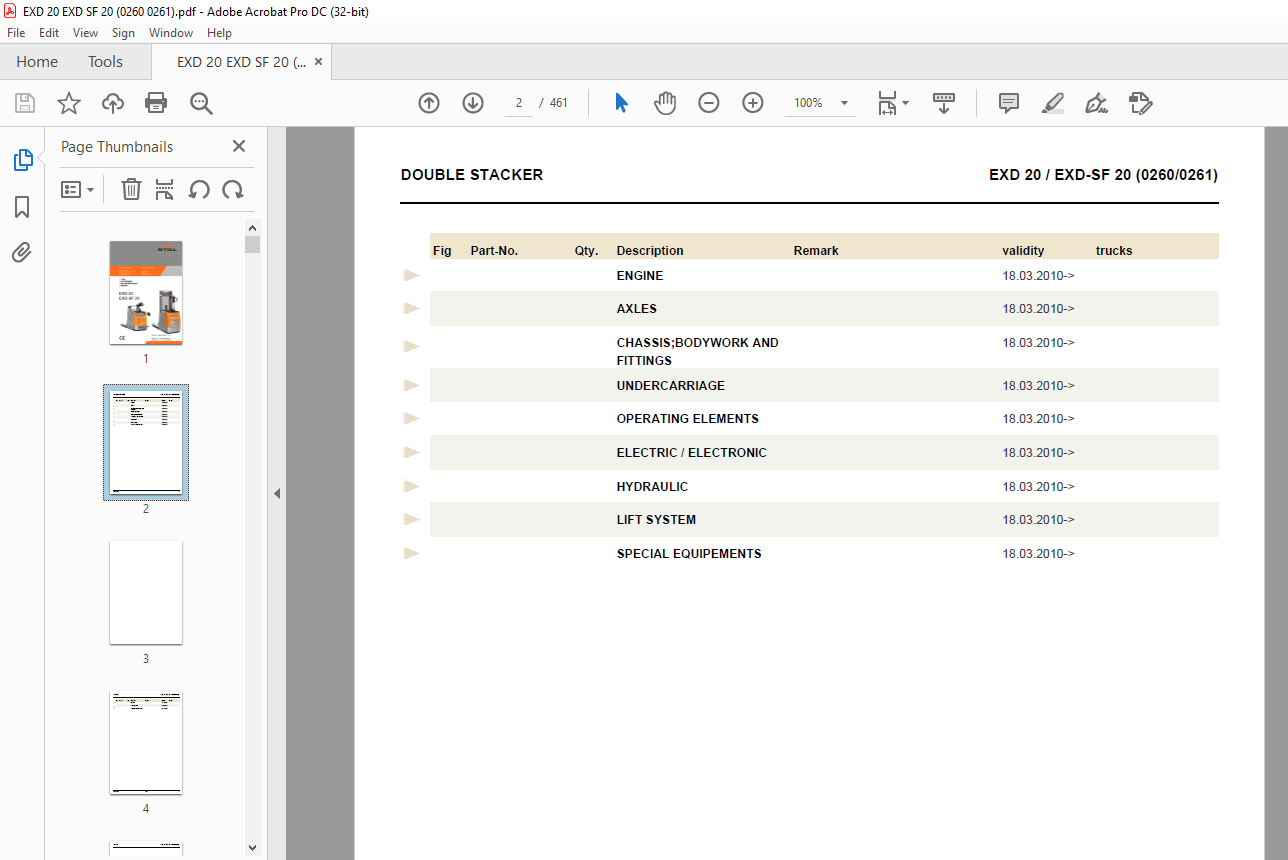1288x860 pixels.
Task: Expand the ENGINE row arrow
Action: click(x=411, y=275)
